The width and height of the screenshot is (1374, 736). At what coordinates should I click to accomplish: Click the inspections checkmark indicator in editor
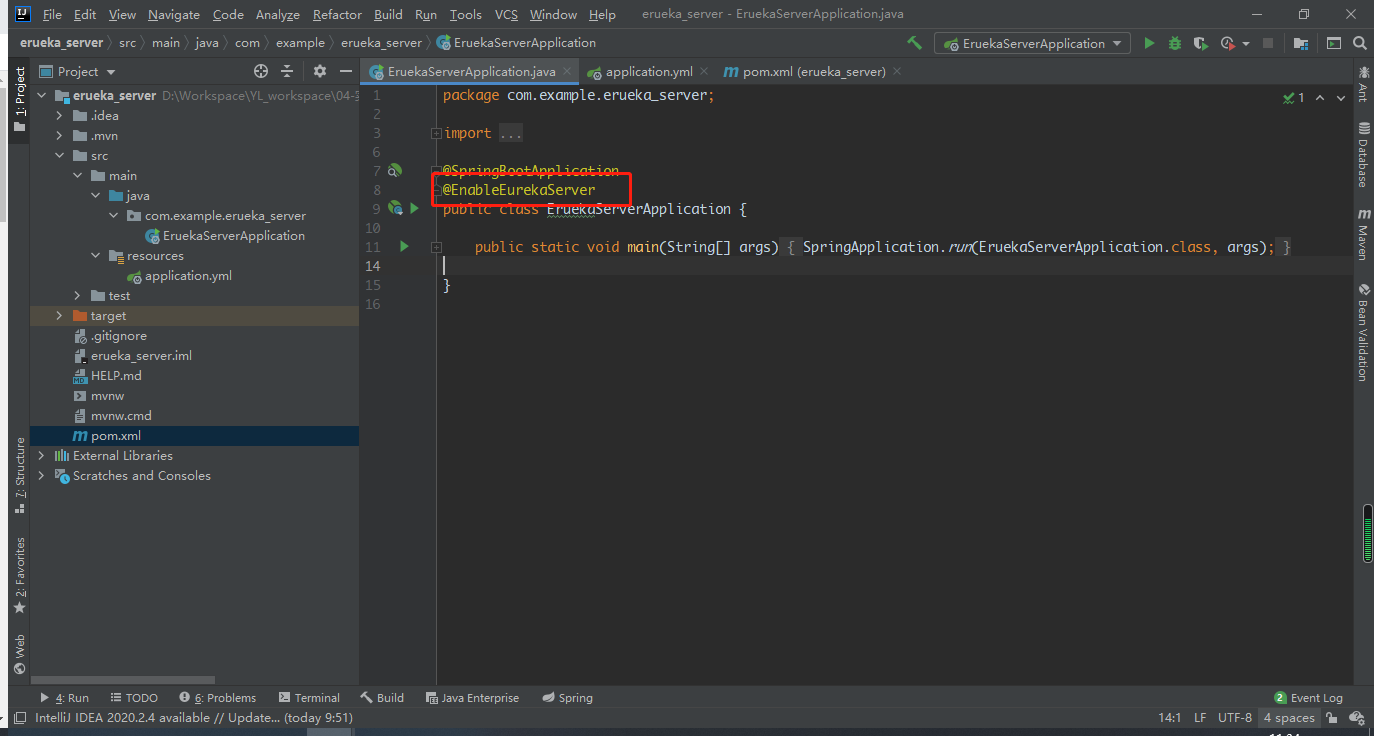point(1294,98)
